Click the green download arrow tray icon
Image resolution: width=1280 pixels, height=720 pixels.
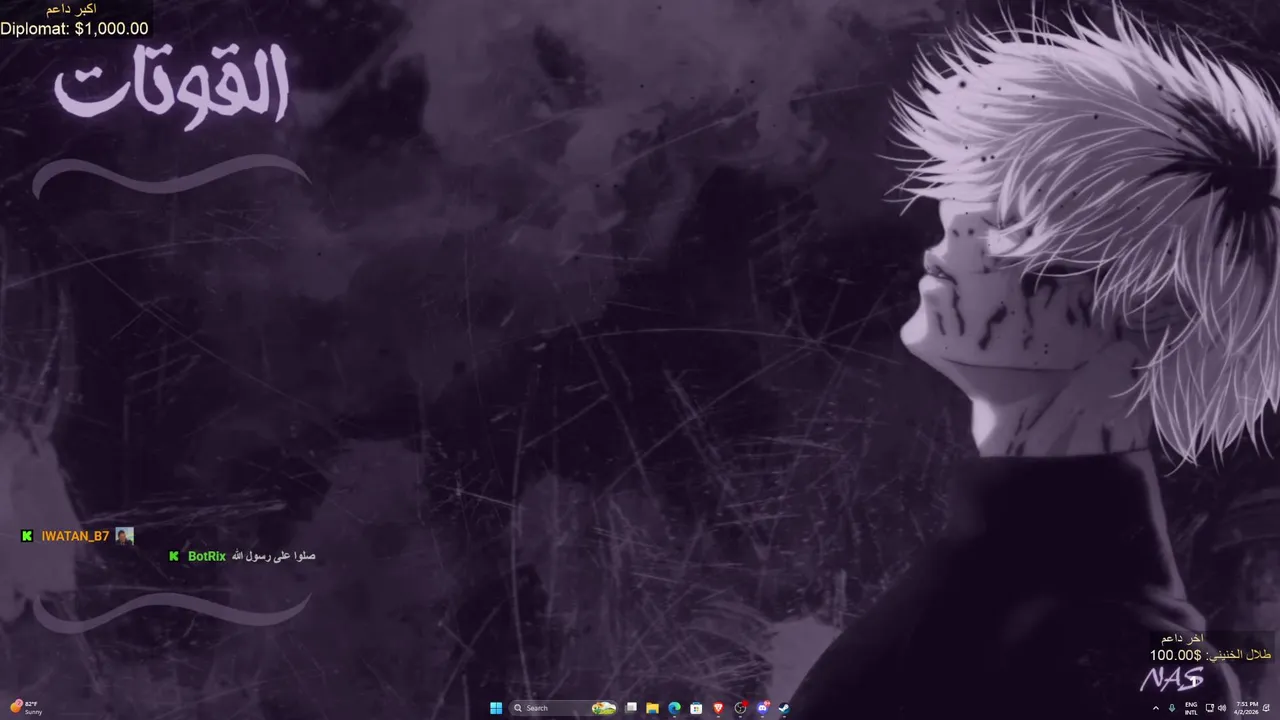click(x=1172, y=708)
